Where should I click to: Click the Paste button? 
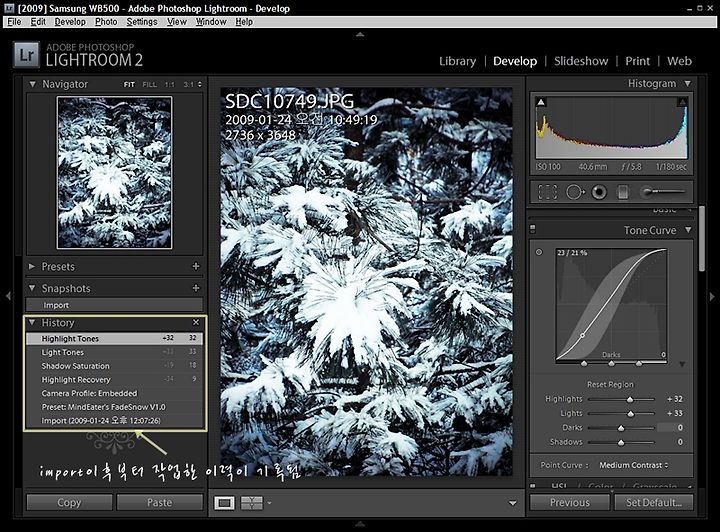click(x=159, y=503)
